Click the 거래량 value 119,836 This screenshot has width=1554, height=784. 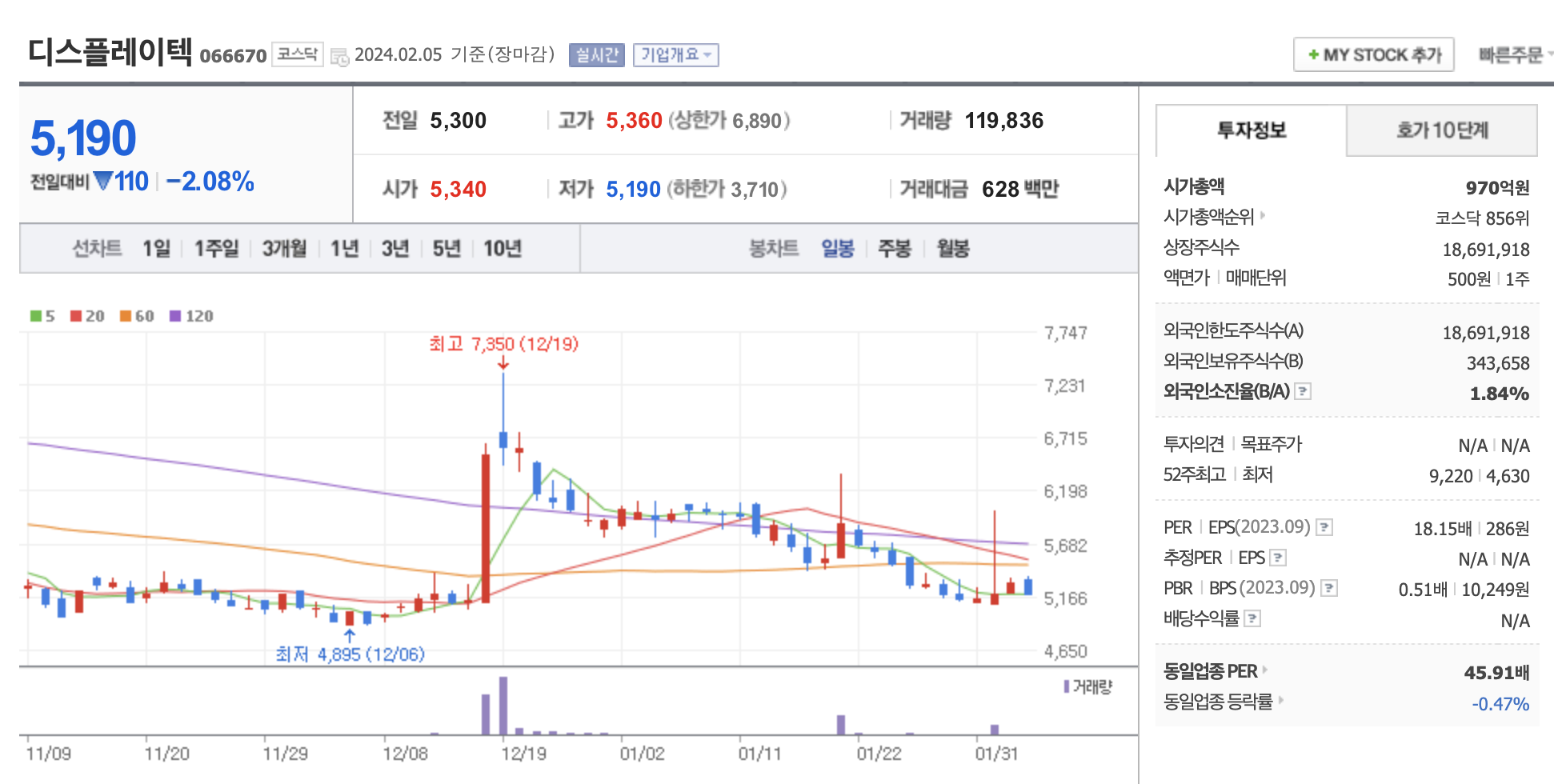click(x=1004, y=121)
